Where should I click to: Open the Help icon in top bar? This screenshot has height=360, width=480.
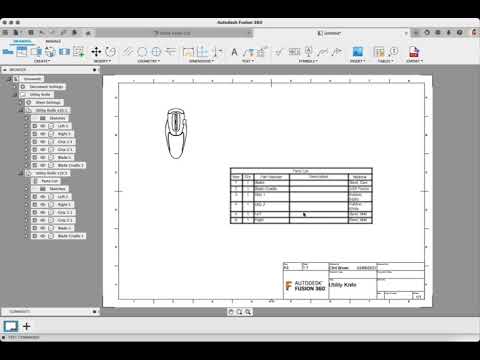pos(460,33)
